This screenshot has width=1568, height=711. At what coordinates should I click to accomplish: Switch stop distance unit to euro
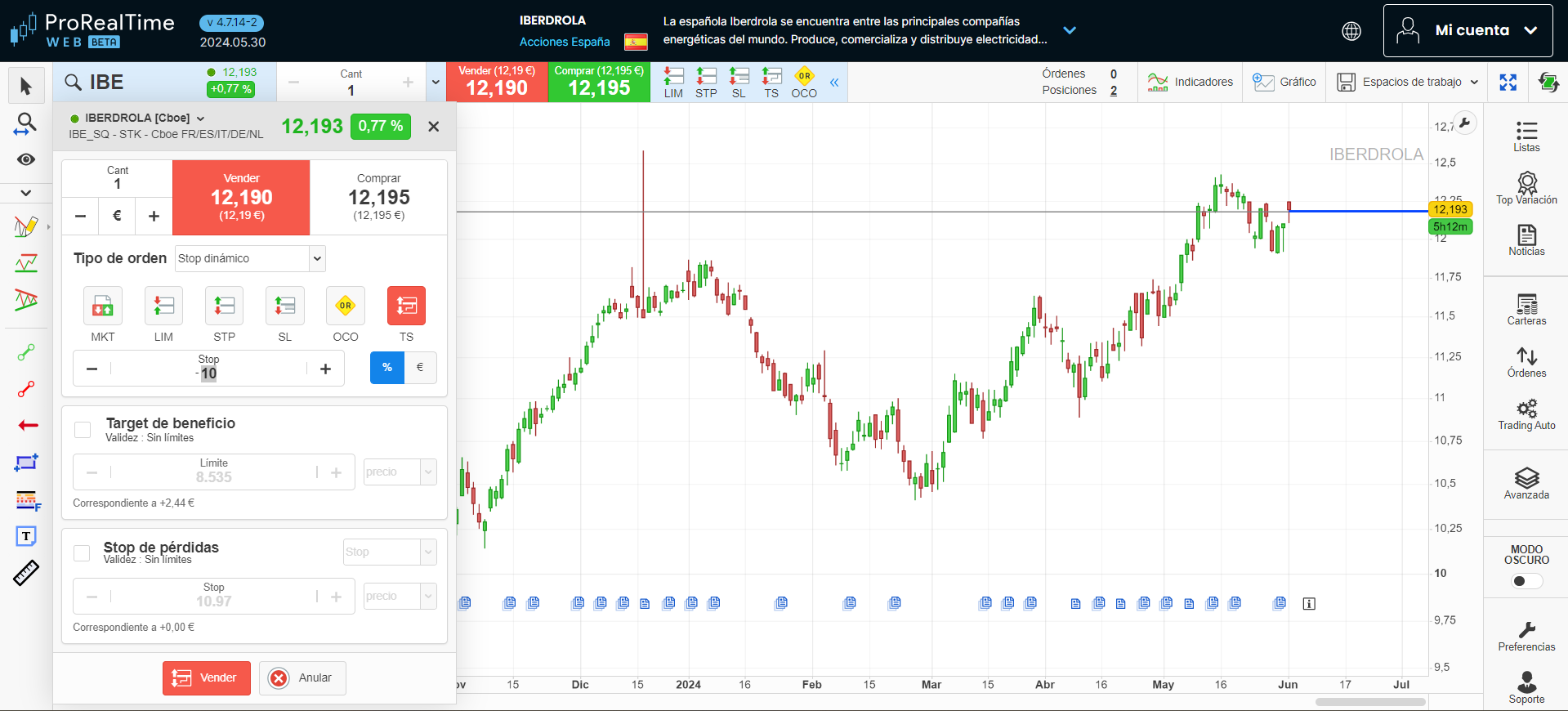click(x=420, y=368)
